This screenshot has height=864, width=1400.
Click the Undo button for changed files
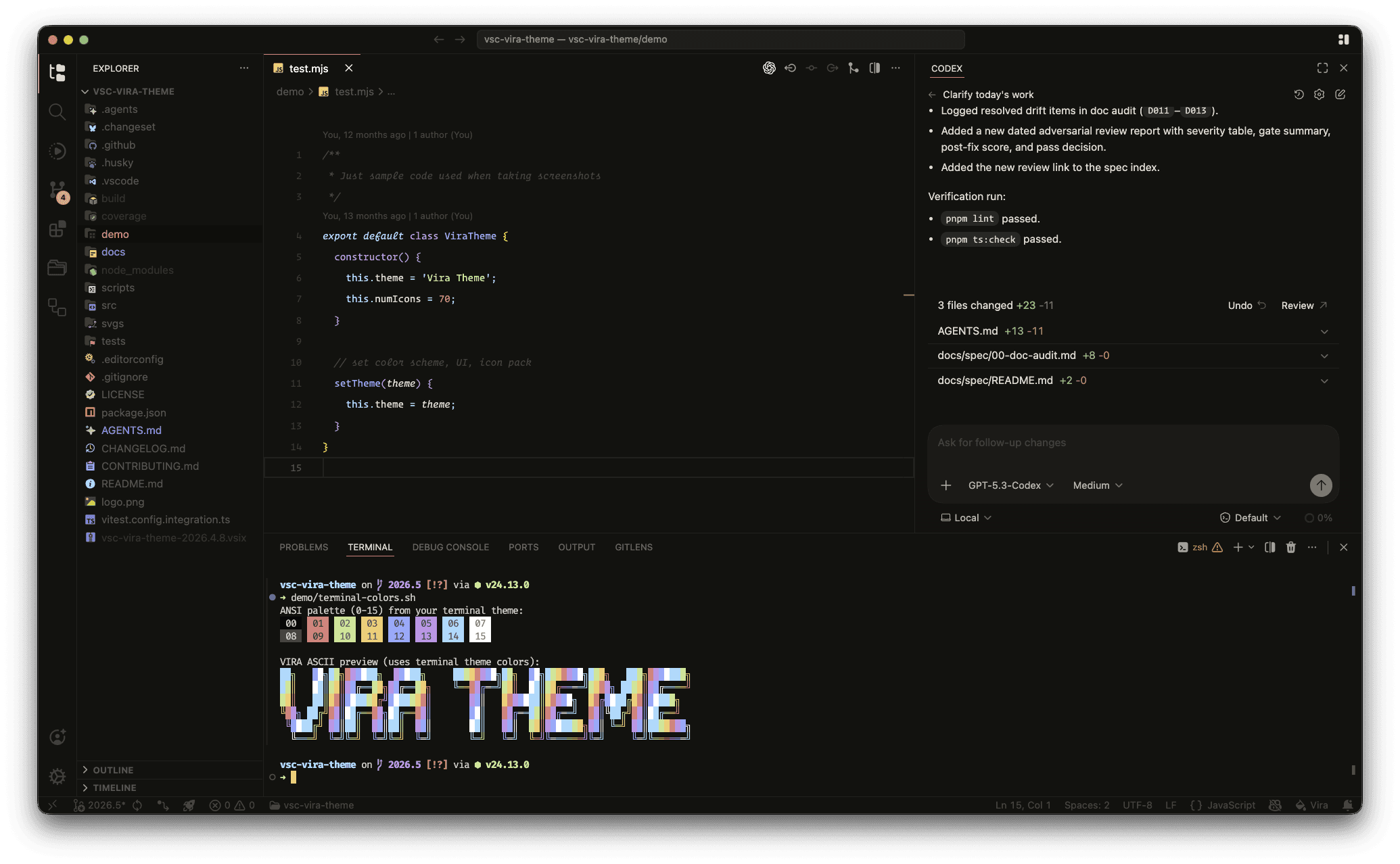[x=1246, y=306]
